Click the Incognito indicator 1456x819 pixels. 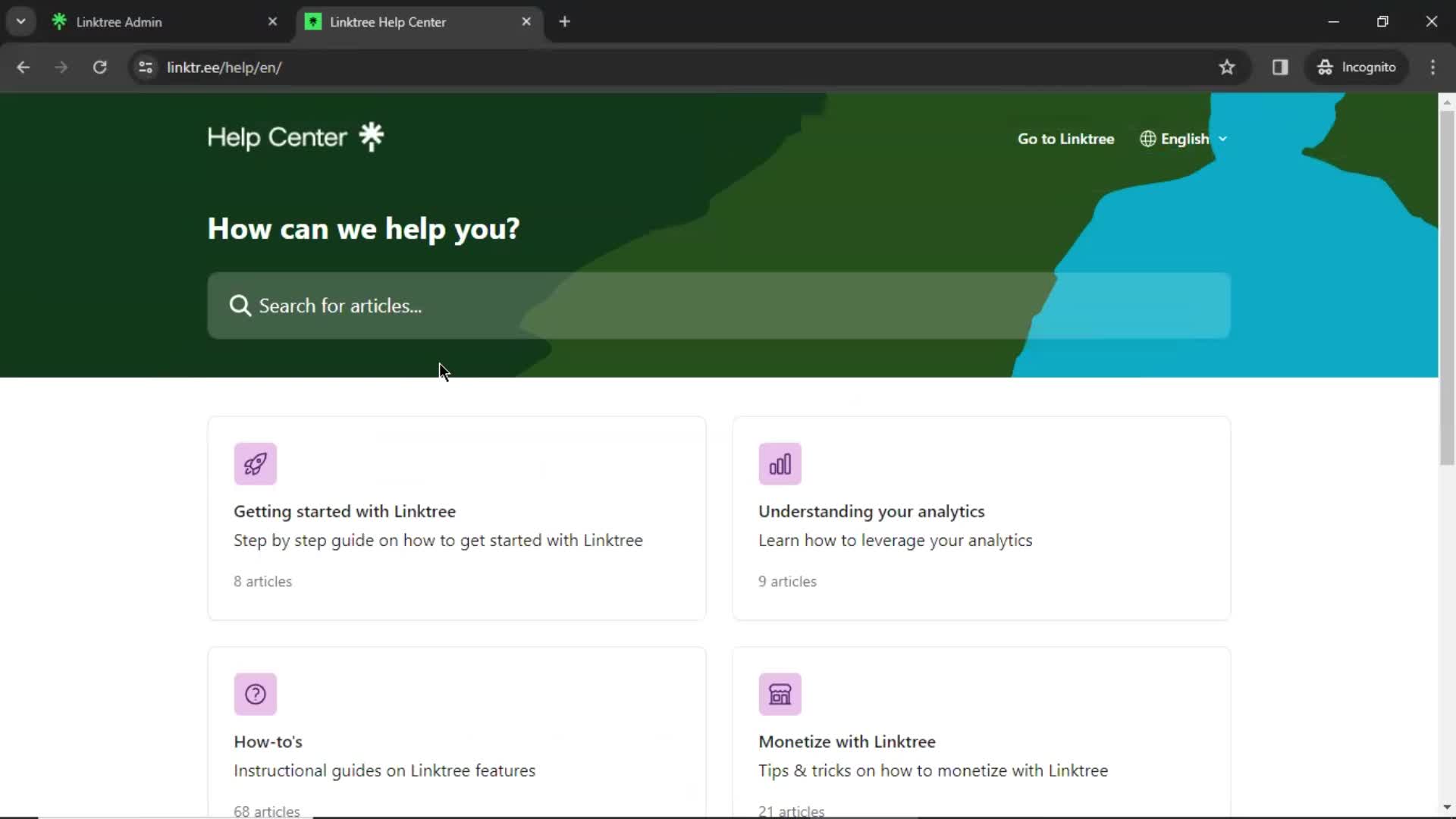coord(1356,67)
